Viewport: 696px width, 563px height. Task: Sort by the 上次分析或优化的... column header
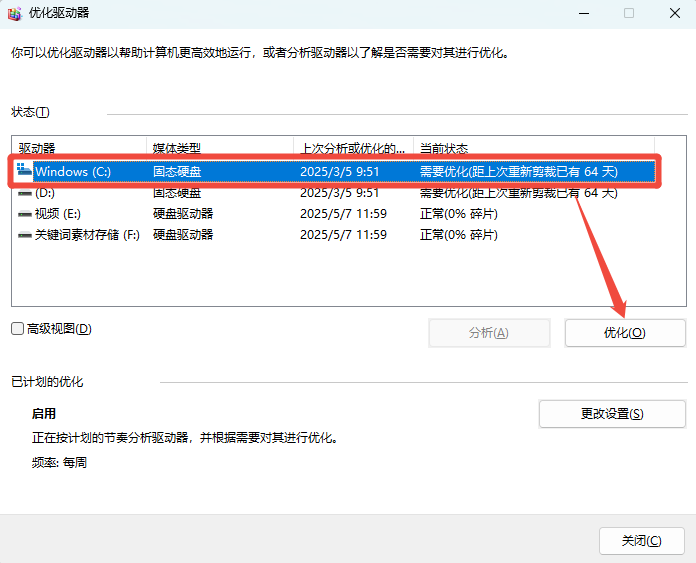tap(353, 147)
